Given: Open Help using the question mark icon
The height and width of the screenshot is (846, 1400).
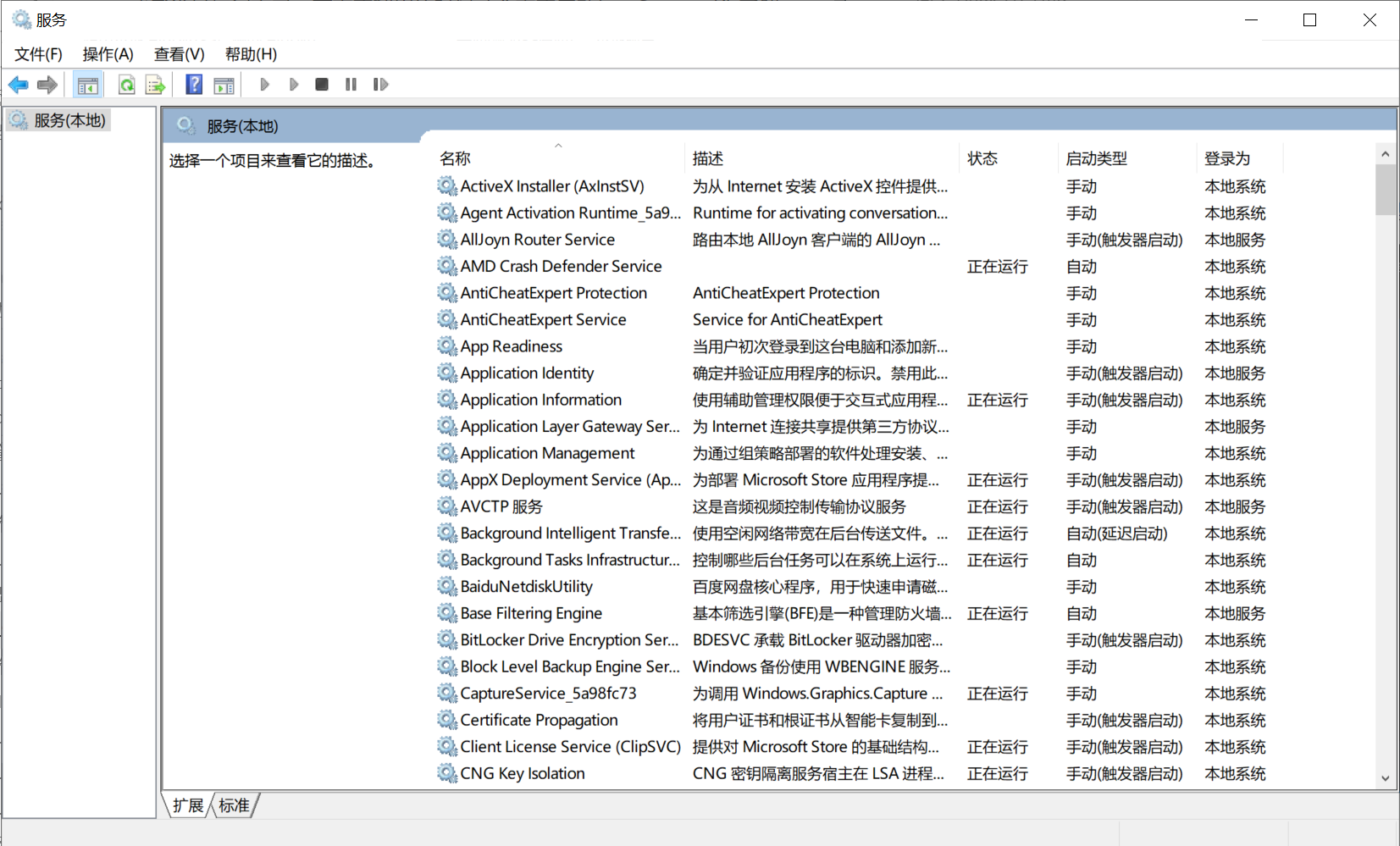Looking at the screenshot, I should [x=193, y=84].
